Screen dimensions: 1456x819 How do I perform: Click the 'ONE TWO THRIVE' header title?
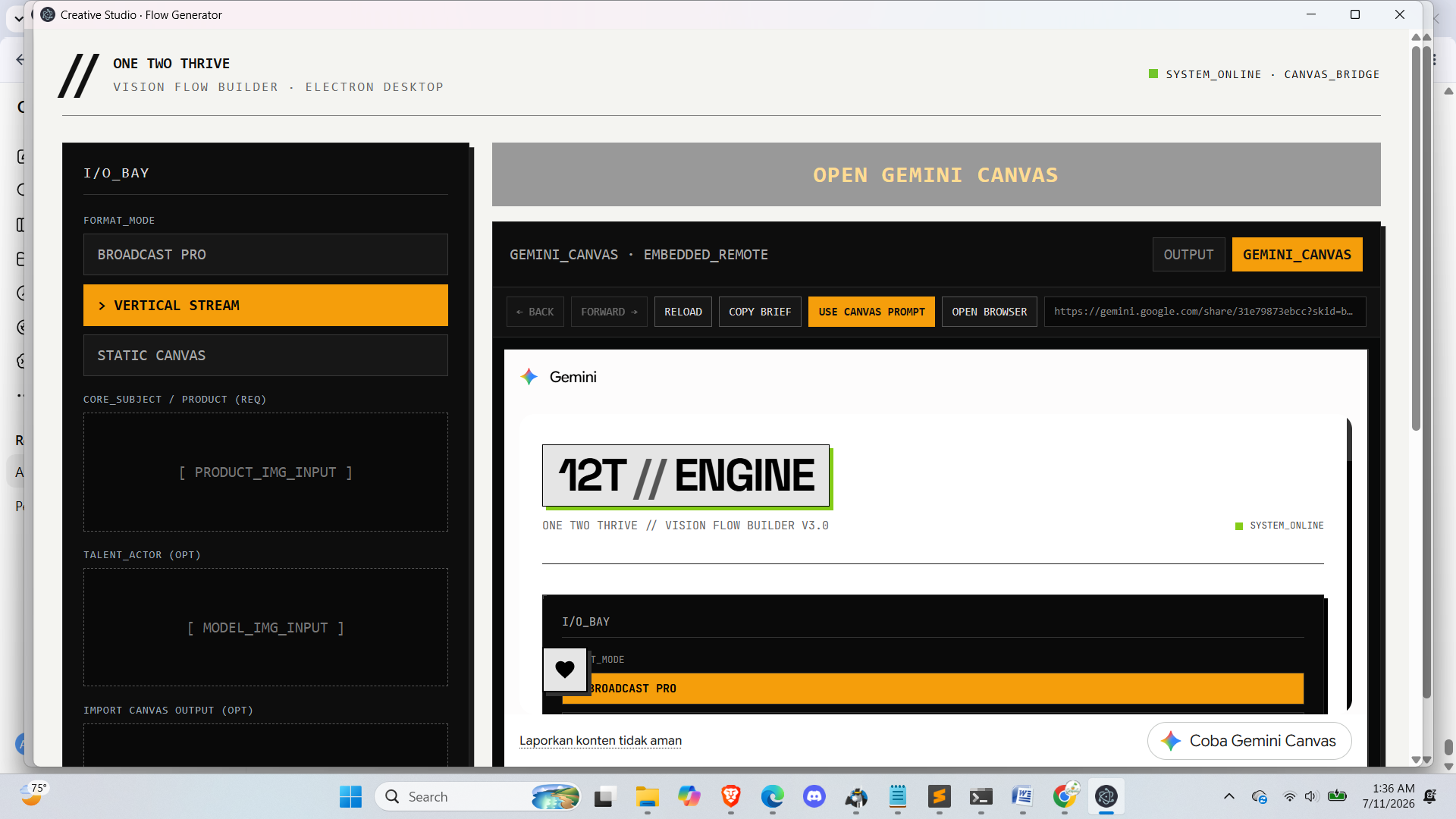point(171,64)
